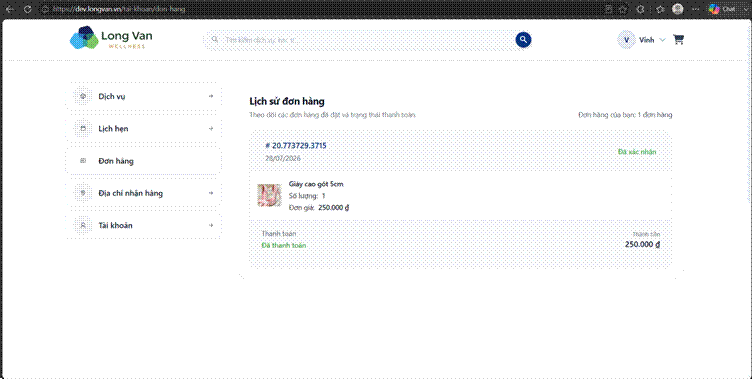This screenshot has height=379, width=752.
Task: Click the V user avatar circle
Action: pyautogui.click(x=626, y=40)
